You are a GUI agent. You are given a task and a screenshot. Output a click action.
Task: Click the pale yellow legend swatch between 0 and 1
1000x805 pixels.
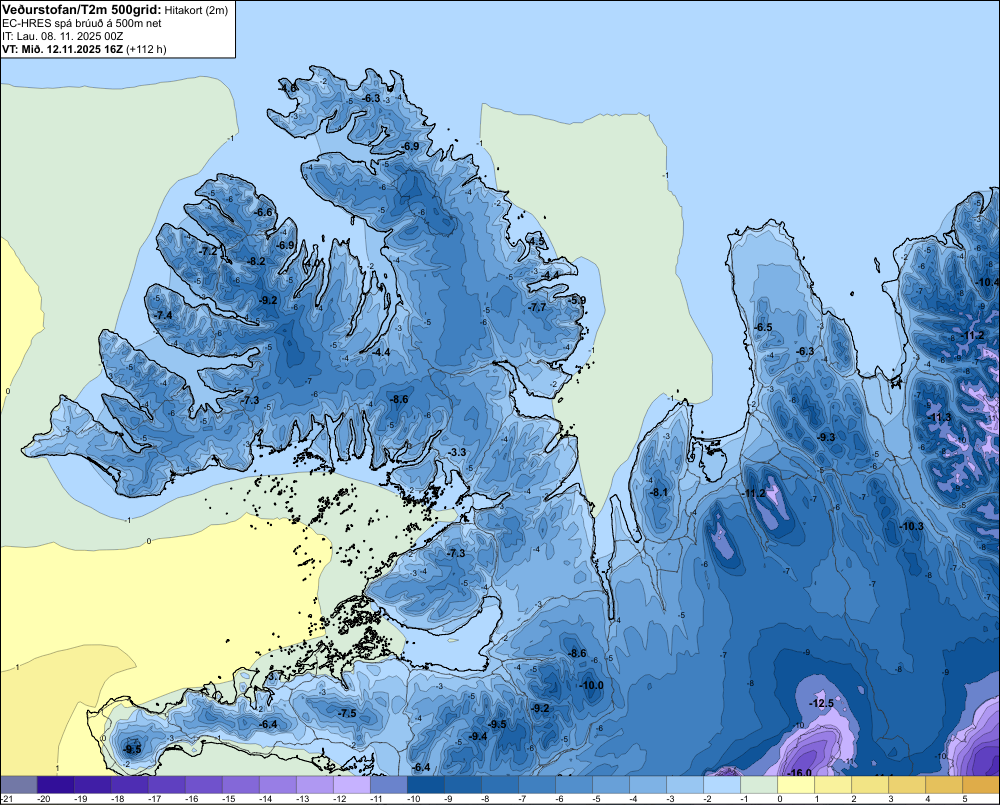click(x=796, y=785)
